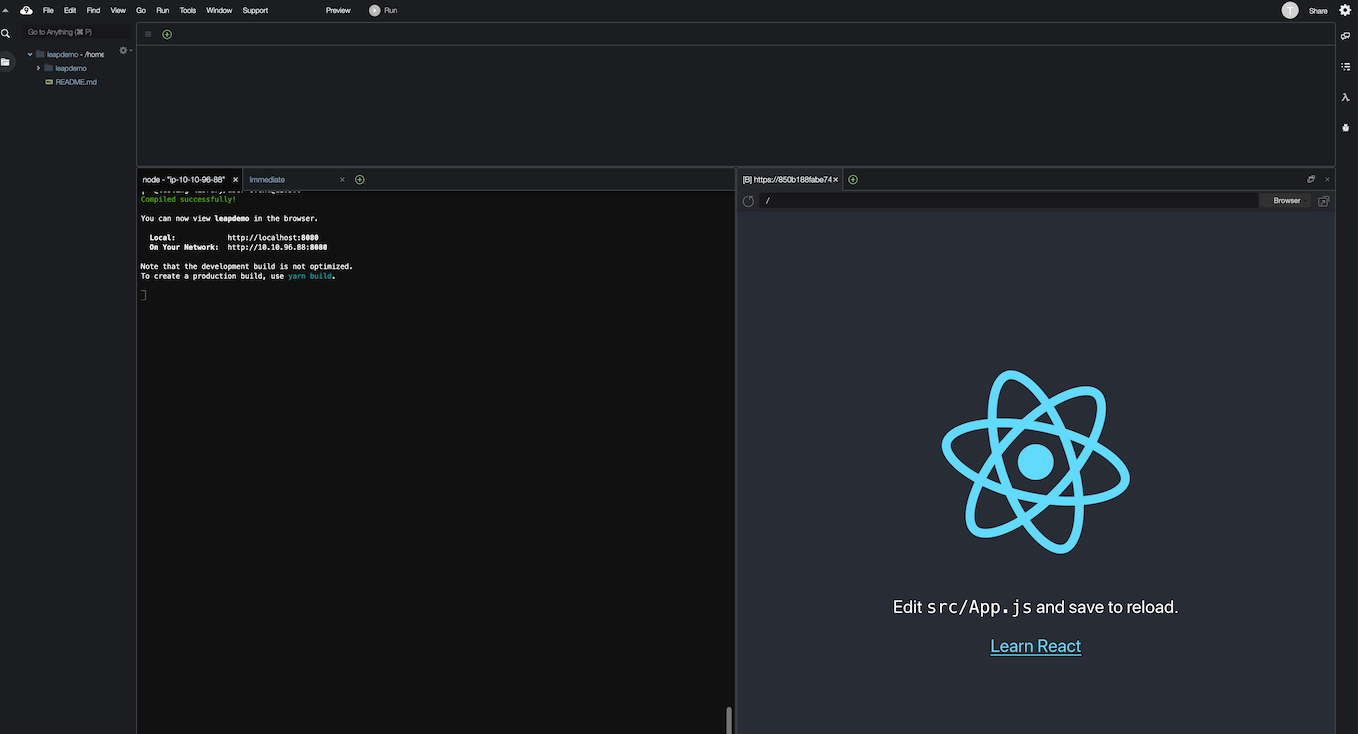Click the Learn React link

(x=1035, y=646)
